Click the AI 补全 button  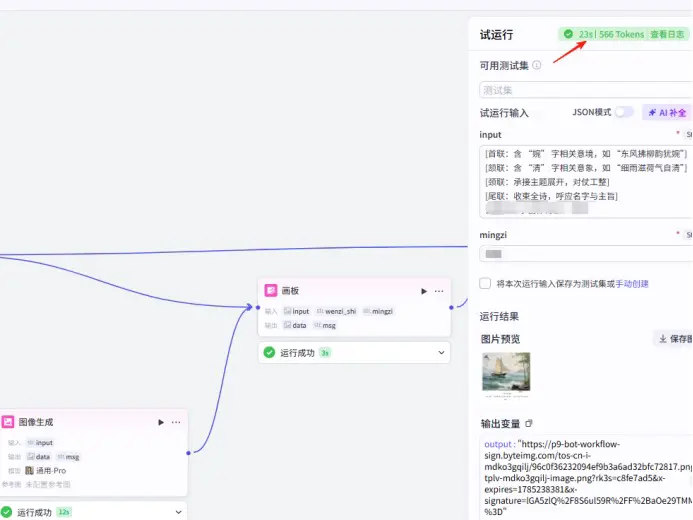(667, 113)
